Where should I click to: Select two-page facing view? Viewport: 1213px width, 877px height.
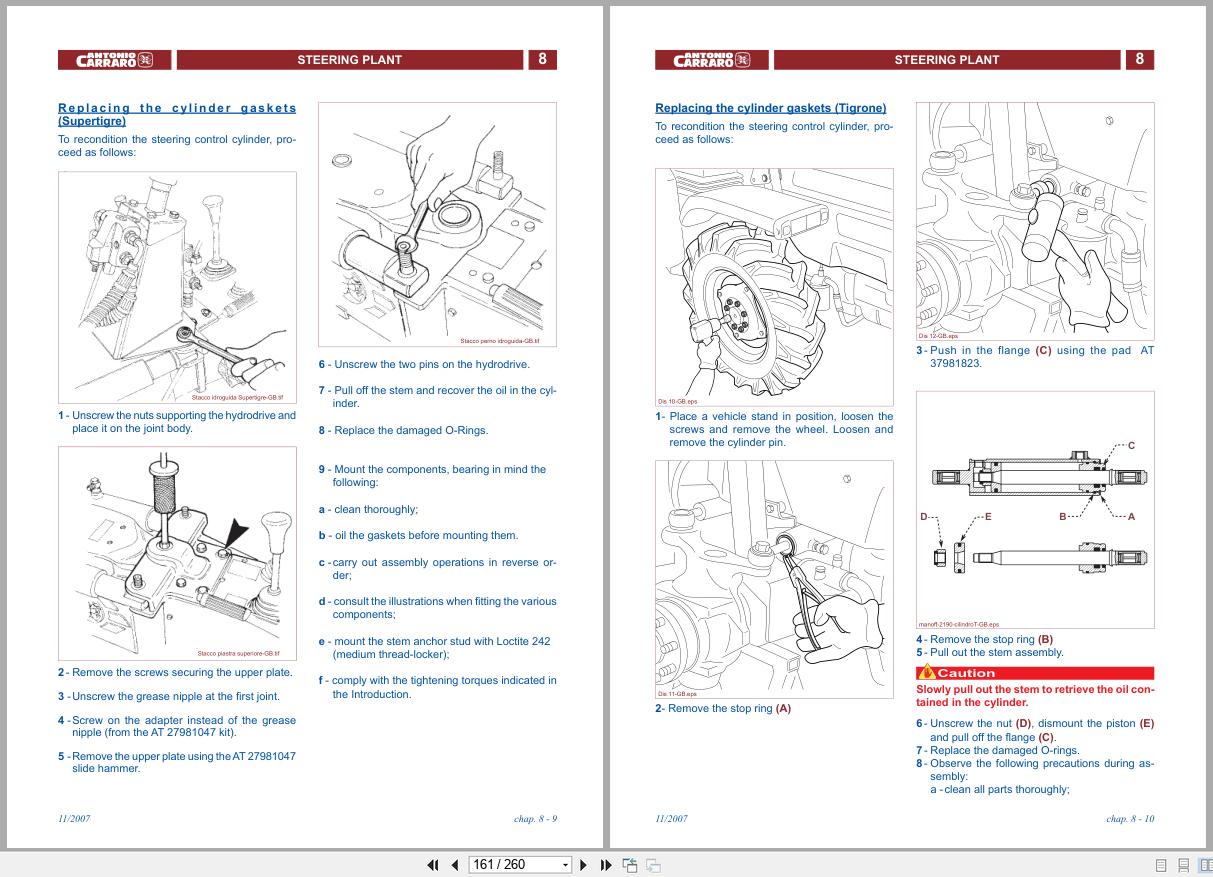click(1205, 866)
